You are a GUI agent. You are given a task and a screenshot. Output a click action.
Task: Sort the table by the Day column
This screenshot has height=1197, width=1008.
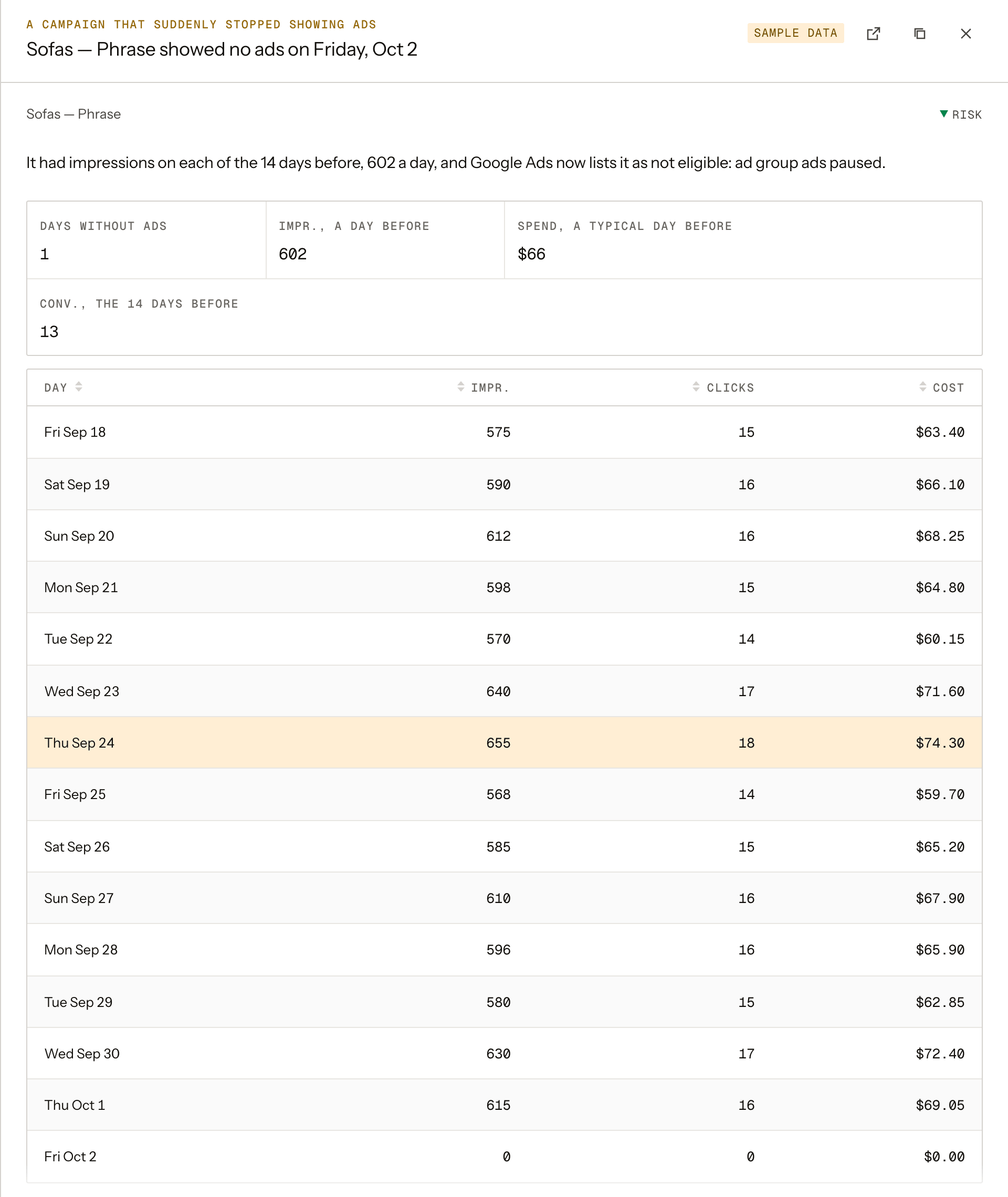(63, 387)
